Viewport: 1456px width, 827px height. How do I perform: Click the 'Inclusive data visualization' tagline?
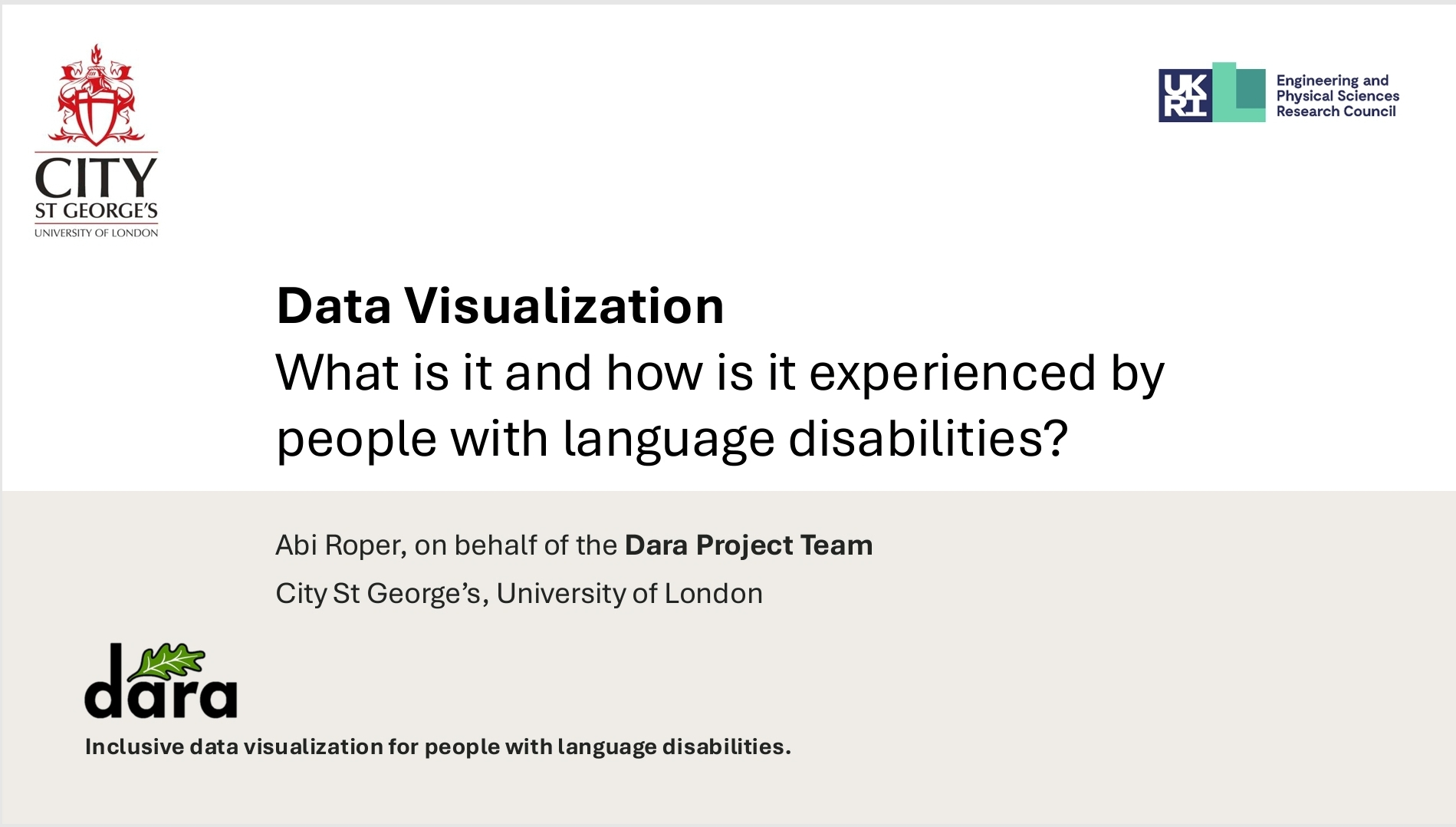(437, 746)
